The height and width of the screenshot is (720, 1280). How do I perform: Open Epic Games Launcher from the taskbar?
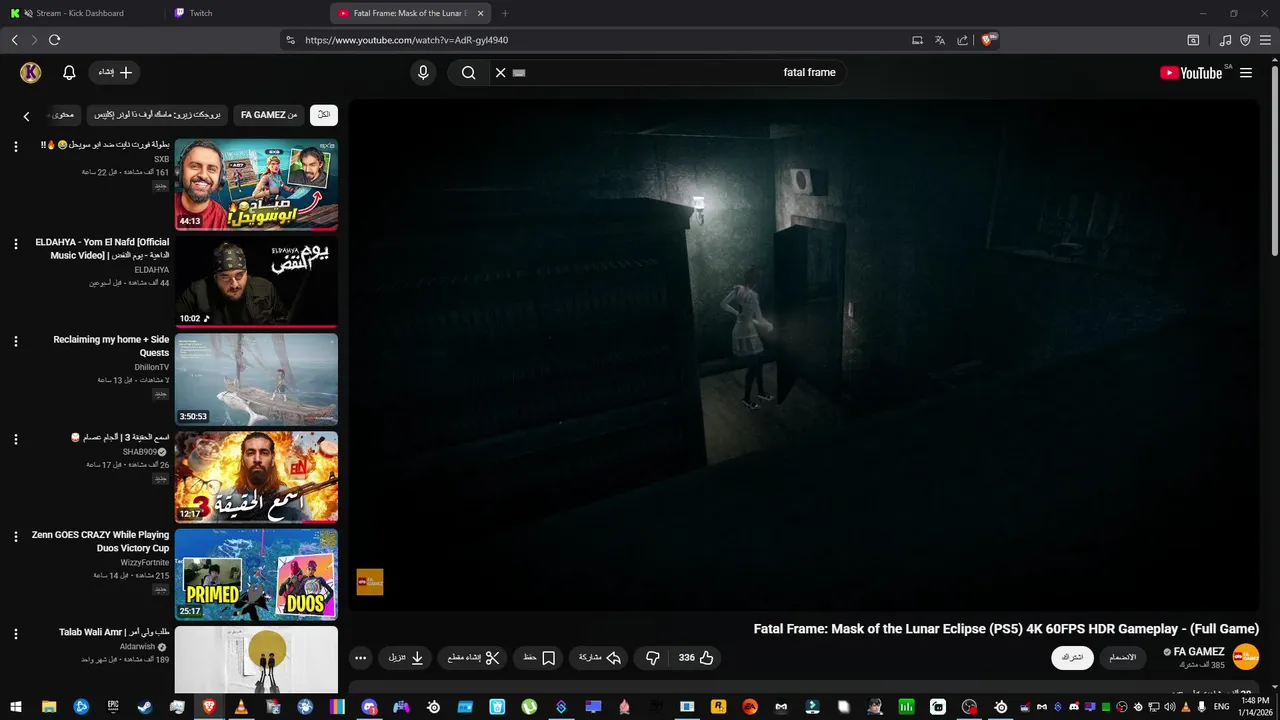(113, 707)
